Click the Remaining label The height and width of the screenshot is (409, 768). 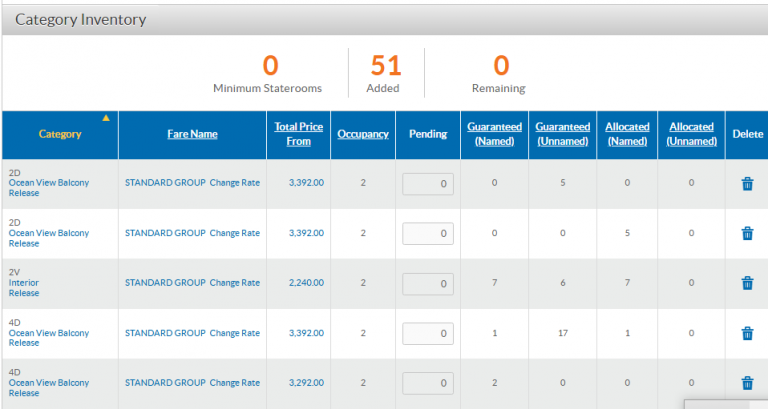coord(499,89)
